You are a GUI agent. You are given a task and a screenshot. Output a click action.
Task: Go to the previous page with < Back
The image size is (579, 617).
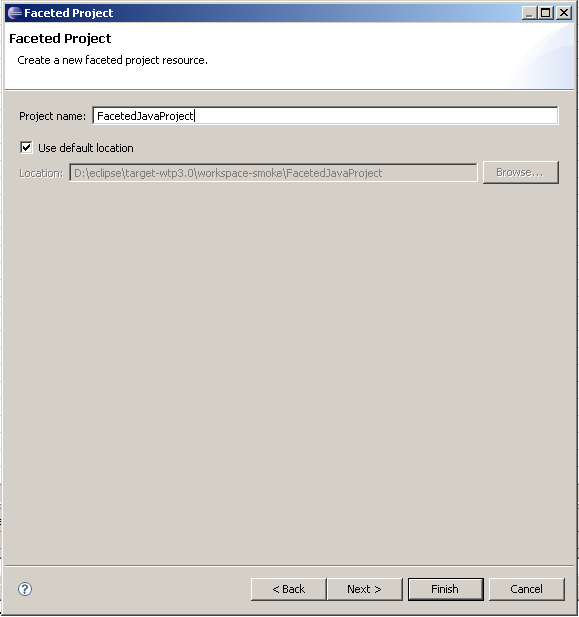(x=289, y=589)
